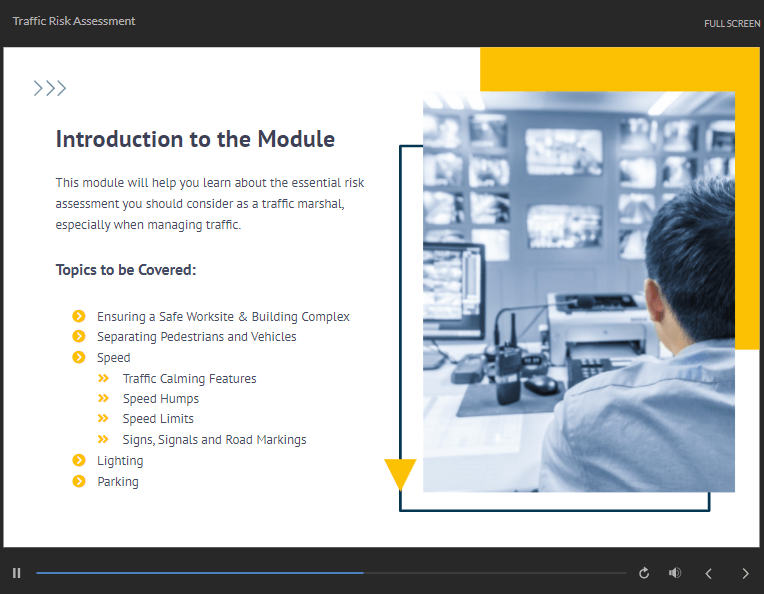Enter FULL SCREEN mode

731,24
